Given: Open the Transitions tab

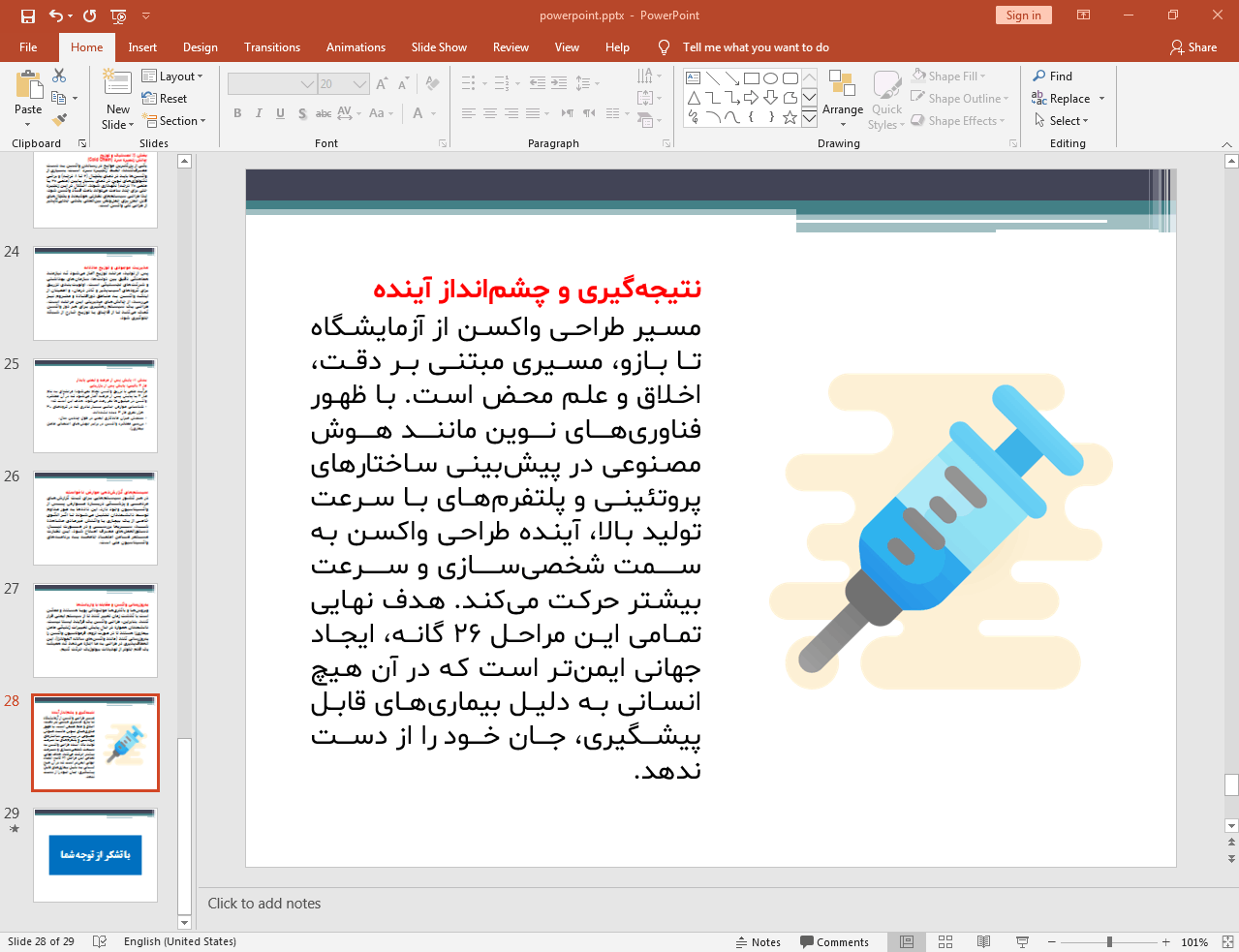Looking at the screenshot, I should [272, 47].
